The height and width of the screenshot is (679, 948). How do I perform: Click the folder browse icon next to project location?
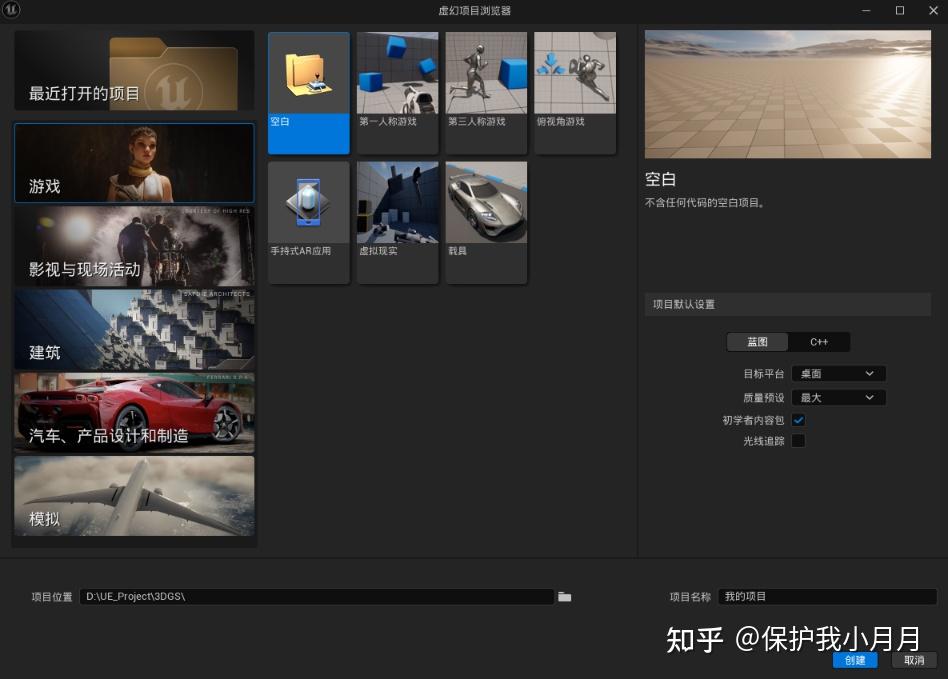click(x=564, y=596)
